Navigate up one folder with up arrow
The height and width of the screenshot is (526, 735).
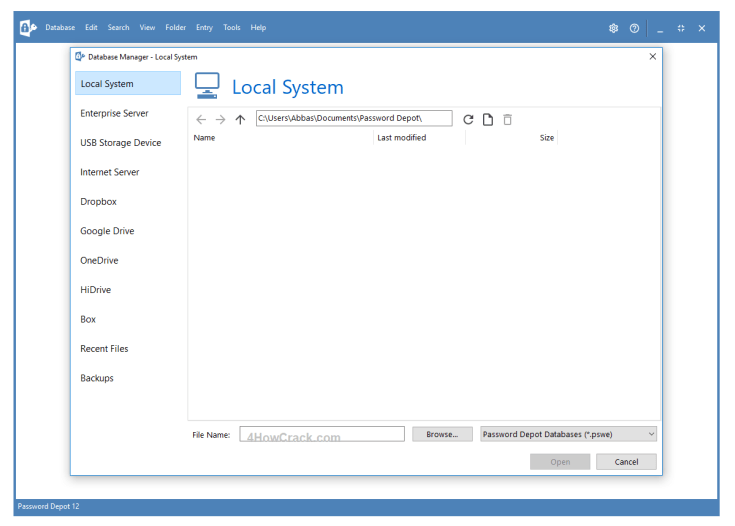tap(240, 120)
